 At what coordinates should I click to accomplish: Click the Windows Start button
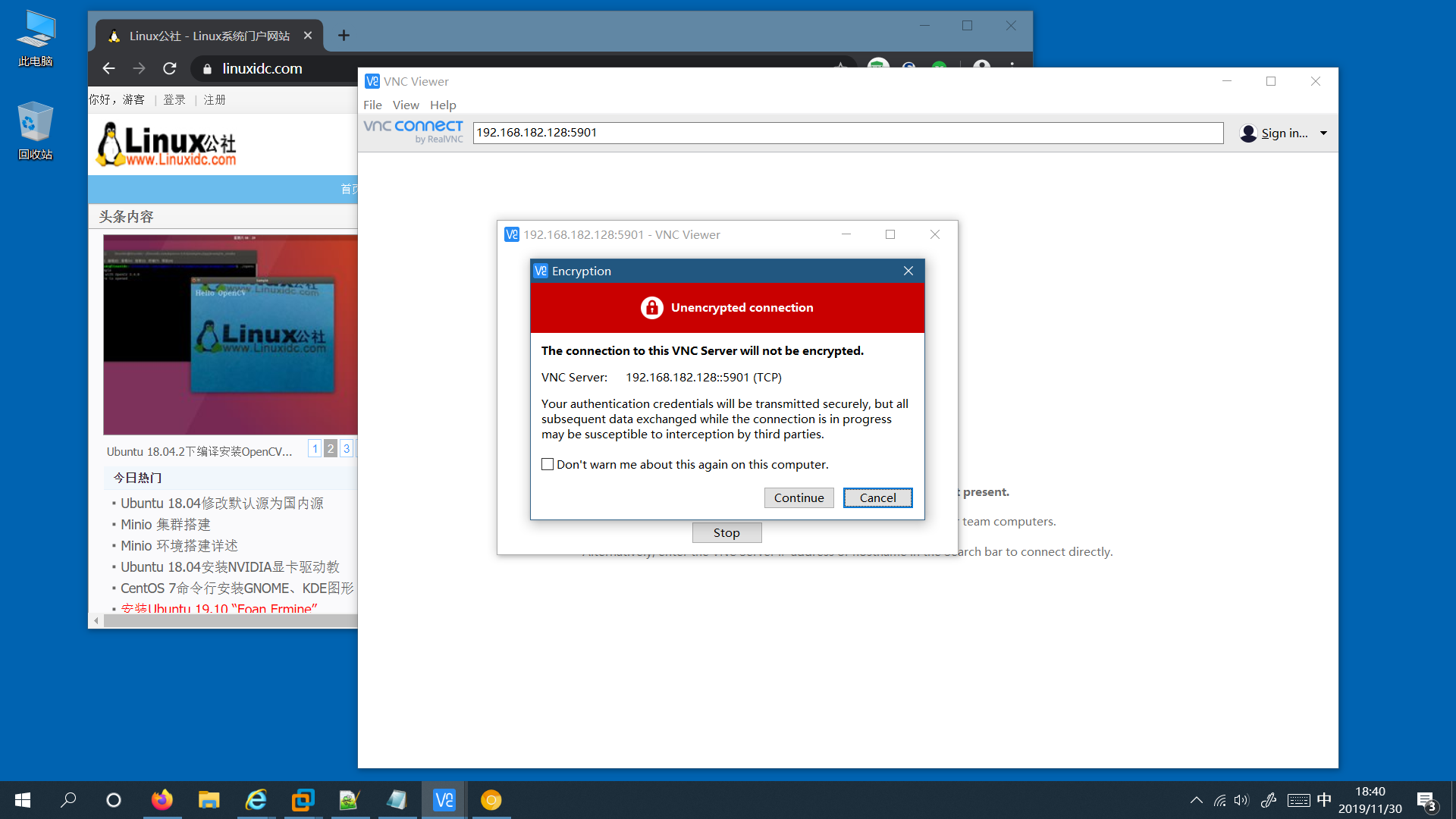tap(23, 800)
